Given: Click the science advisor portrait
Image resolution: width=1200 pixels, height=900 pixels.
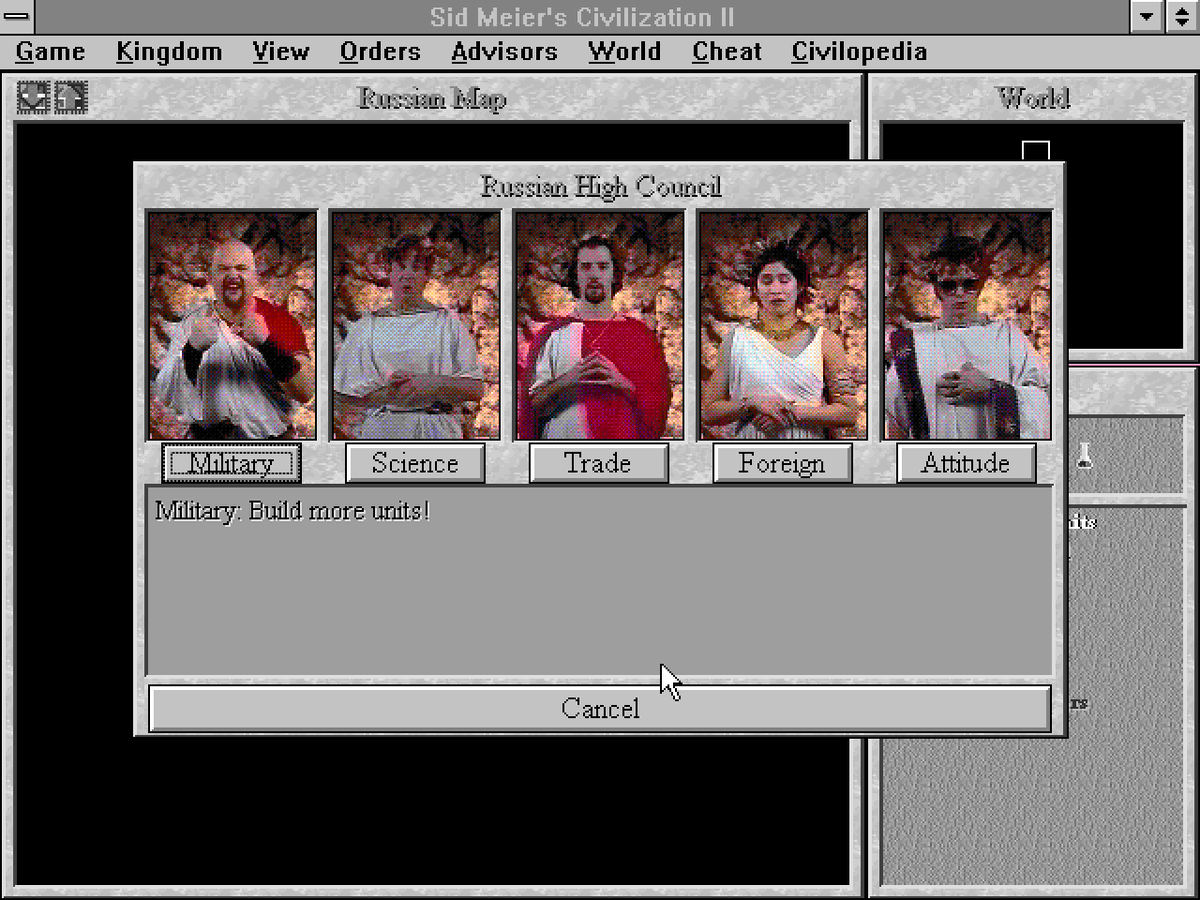Looking at the screenshot, I should pos(416,325).
